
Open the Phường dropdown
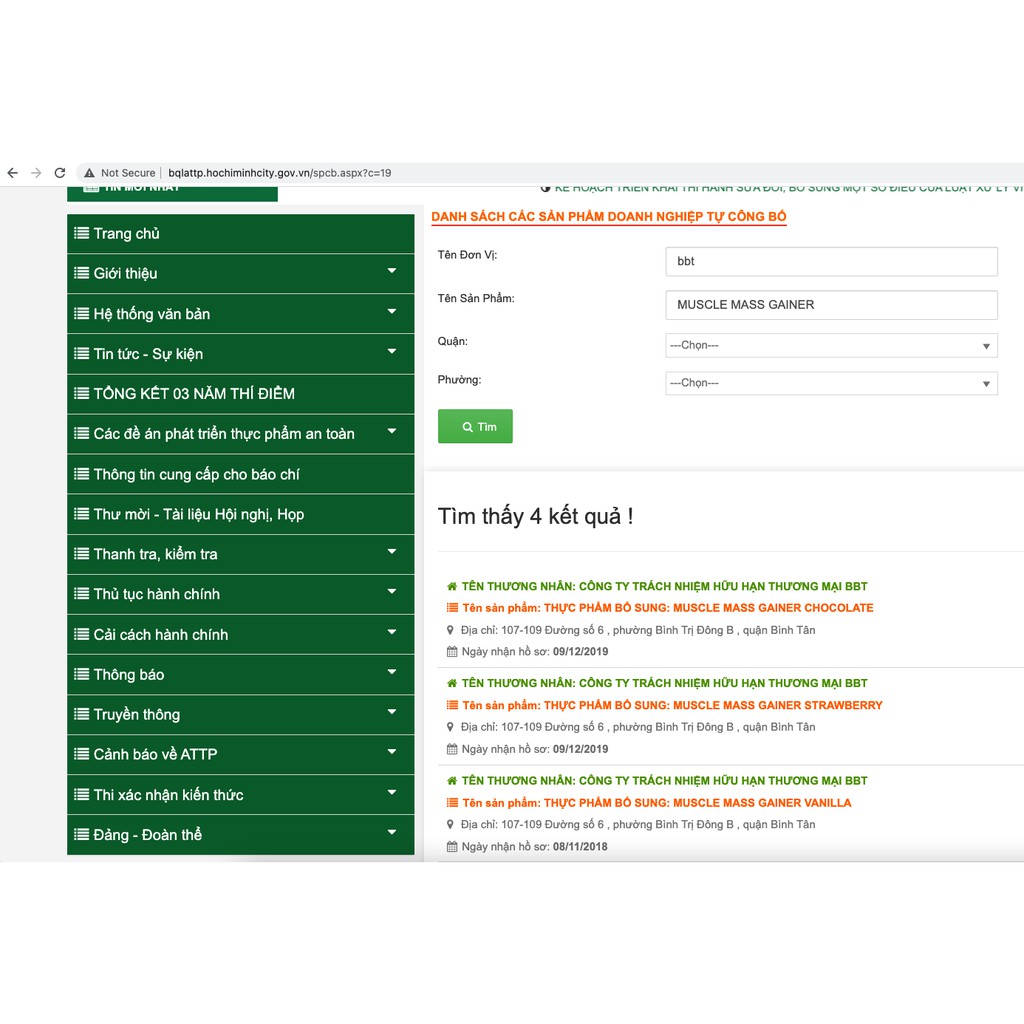831,383
